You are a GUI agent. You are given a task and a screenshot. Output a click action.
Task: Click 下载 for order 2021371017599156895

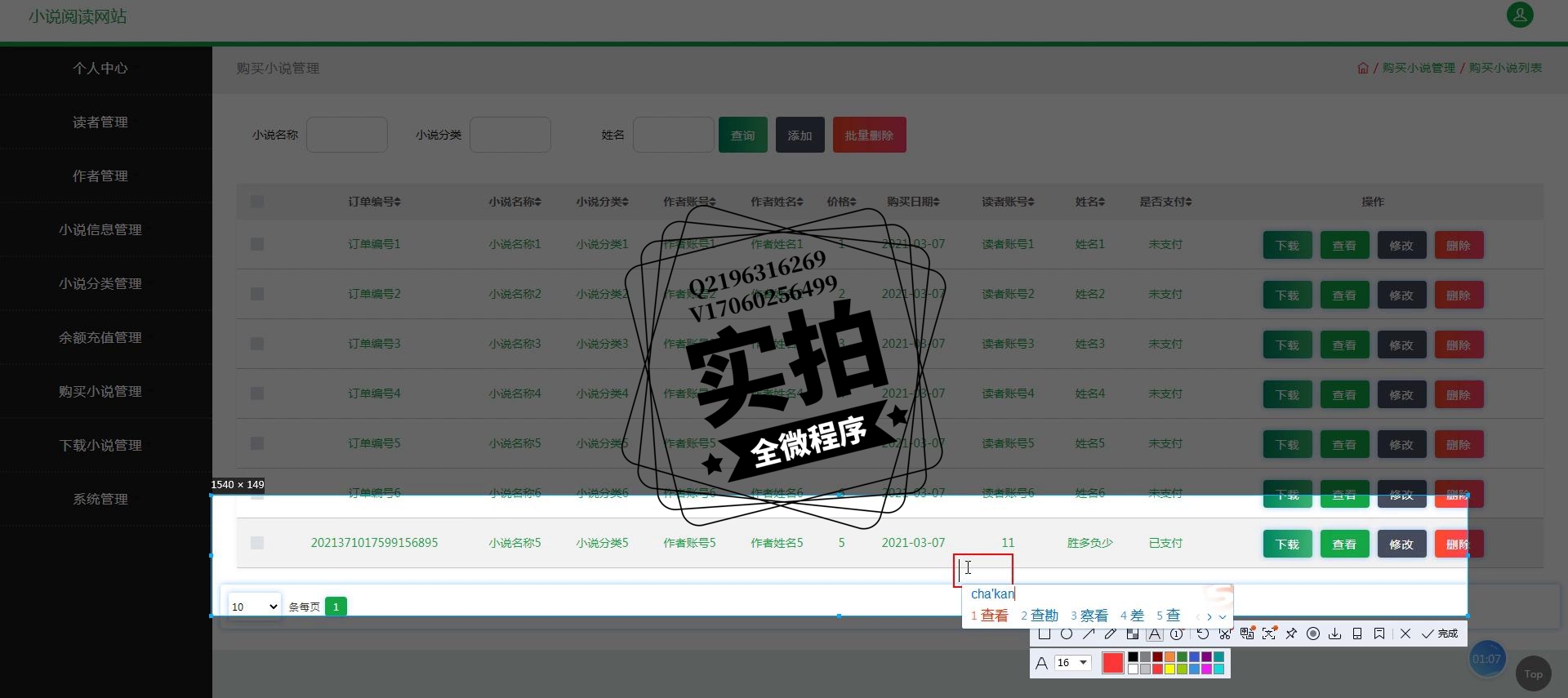1288,545
